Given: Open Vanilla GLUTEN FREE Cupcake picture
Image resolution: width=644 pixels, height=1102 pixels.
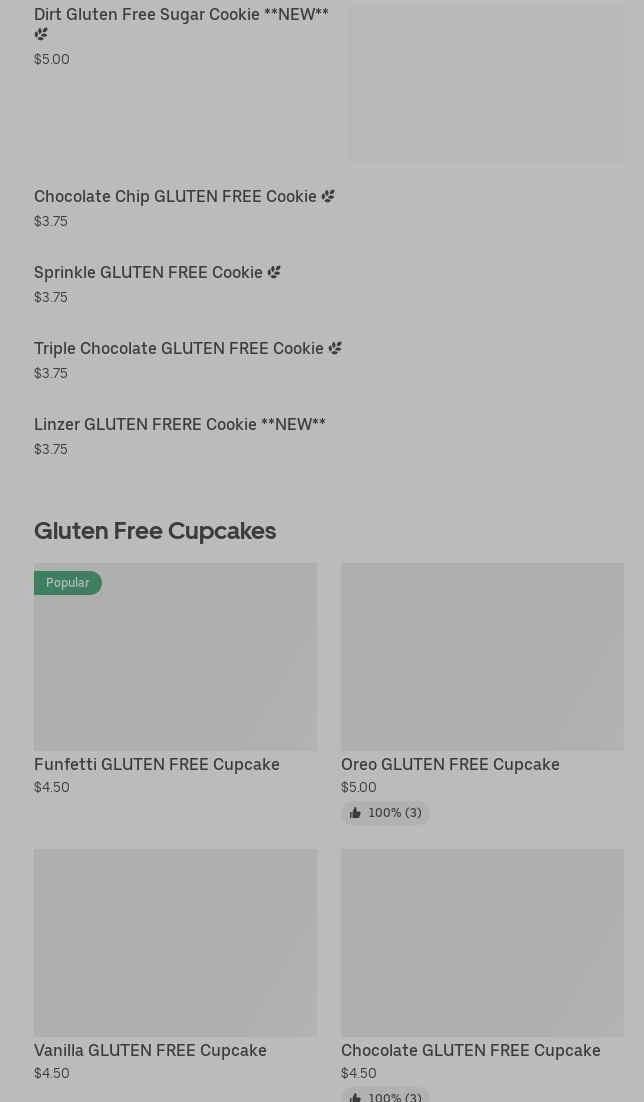Looking at the screenshot, I should point(175,943).
